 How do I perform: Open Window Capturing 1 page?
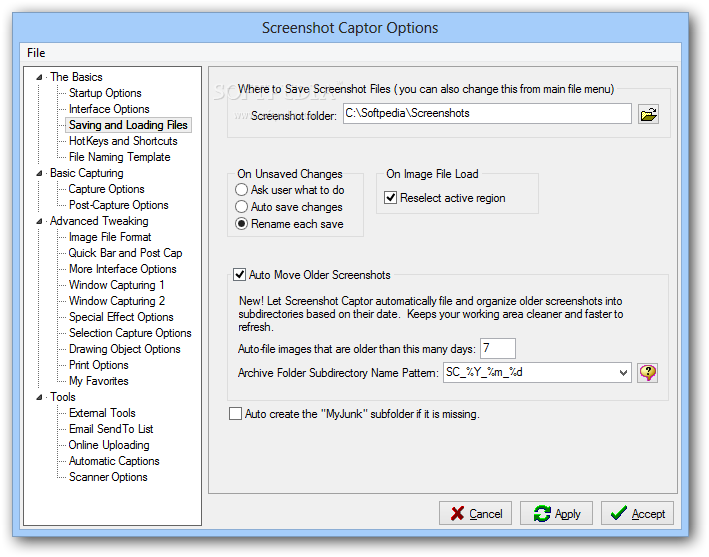click(x=117, y=285)
